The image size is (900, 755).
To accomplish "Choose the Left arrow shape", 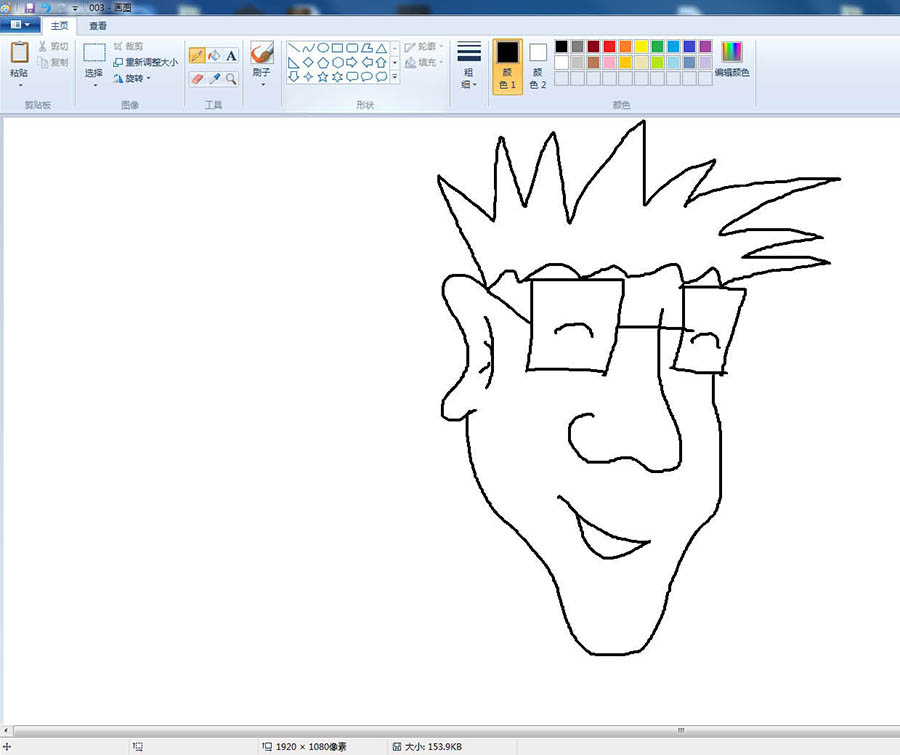I will tap(367, 62).
